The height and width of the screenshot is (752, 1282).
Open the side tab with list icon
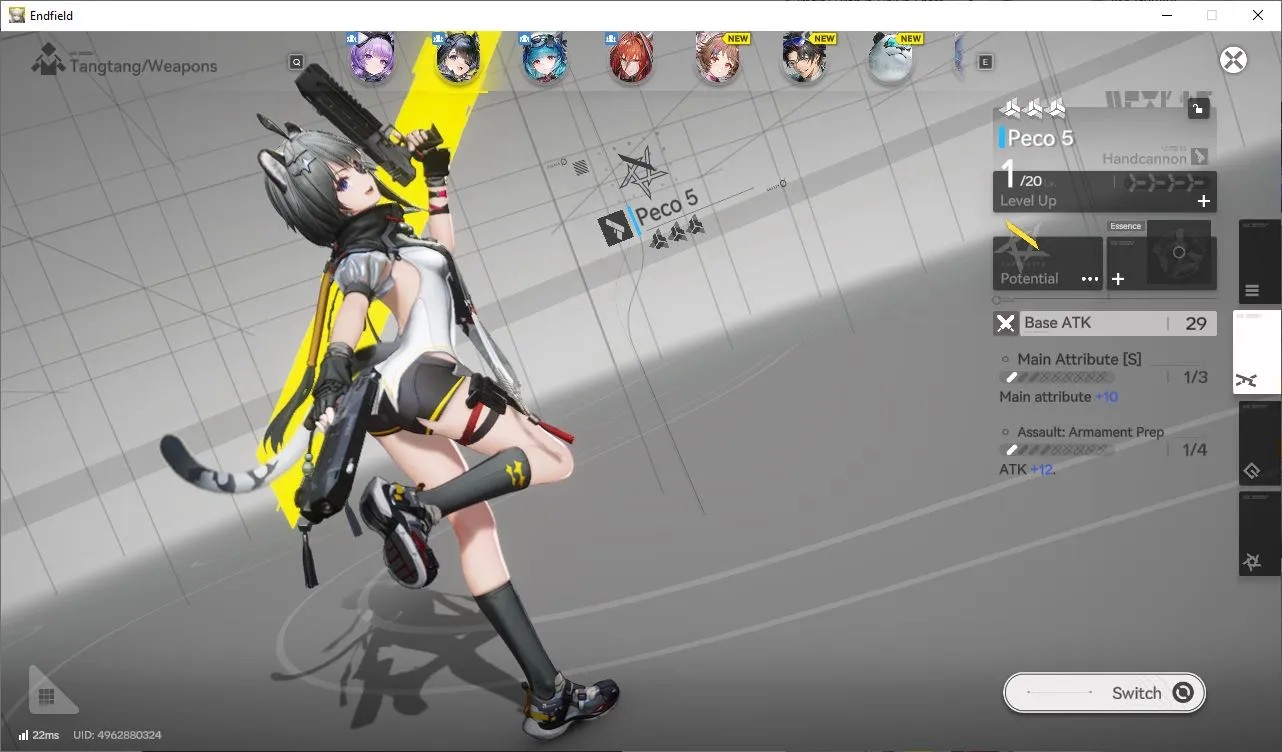click(x=1259, y=262)
